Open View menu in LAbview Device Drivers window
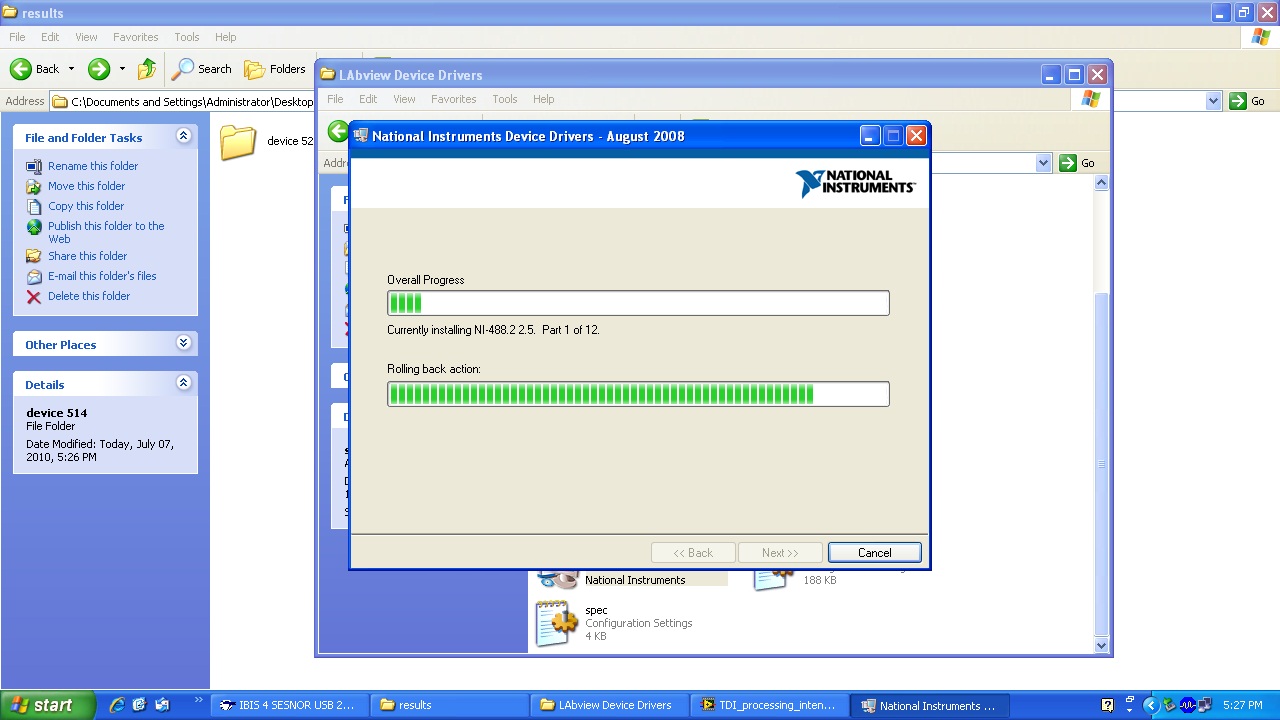The height and width of the screenshot is (720, 1280). pyautogui.click(x=404, y=99)
